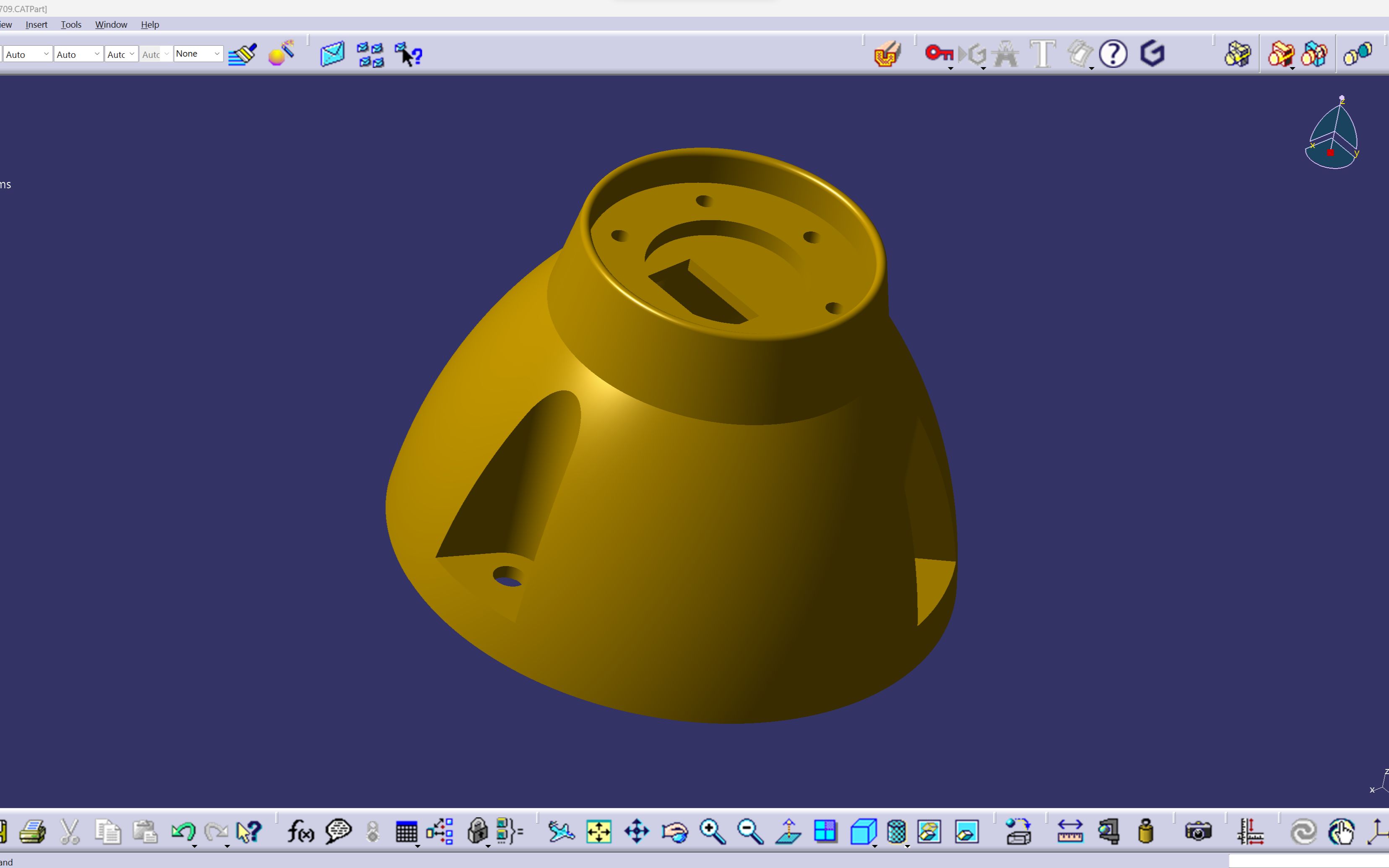
Task: Toggle the multi-view quad layout
Action: point(825,831)
